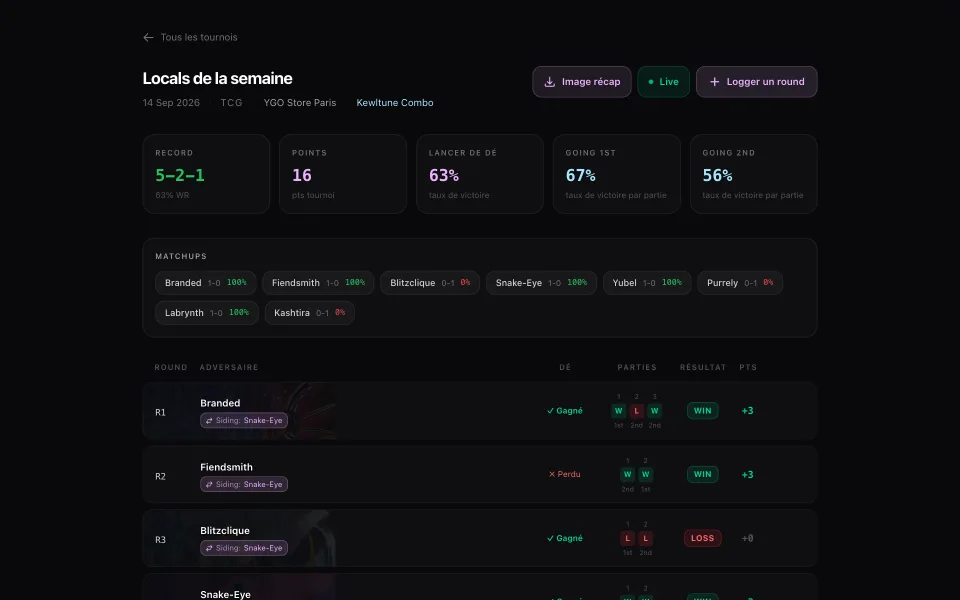Screen dimensions: 960x600
Task: Click the WIN badge in the R2 row
Action: pos(702,474)
